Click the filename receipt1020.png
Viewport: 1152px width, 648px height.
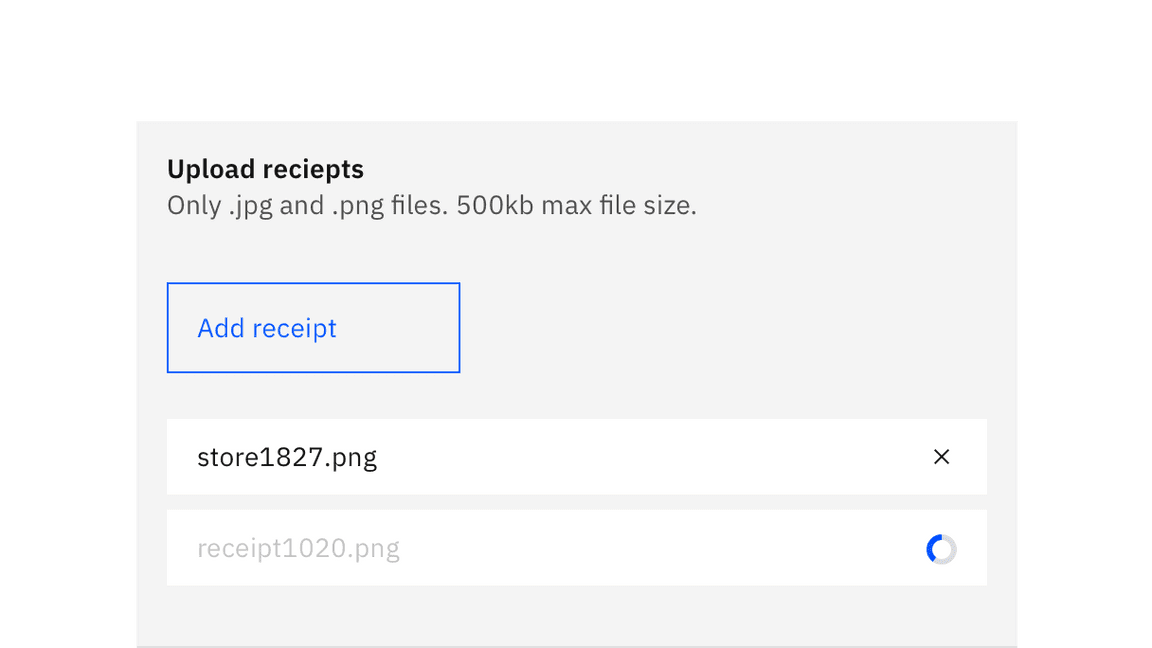298,548
